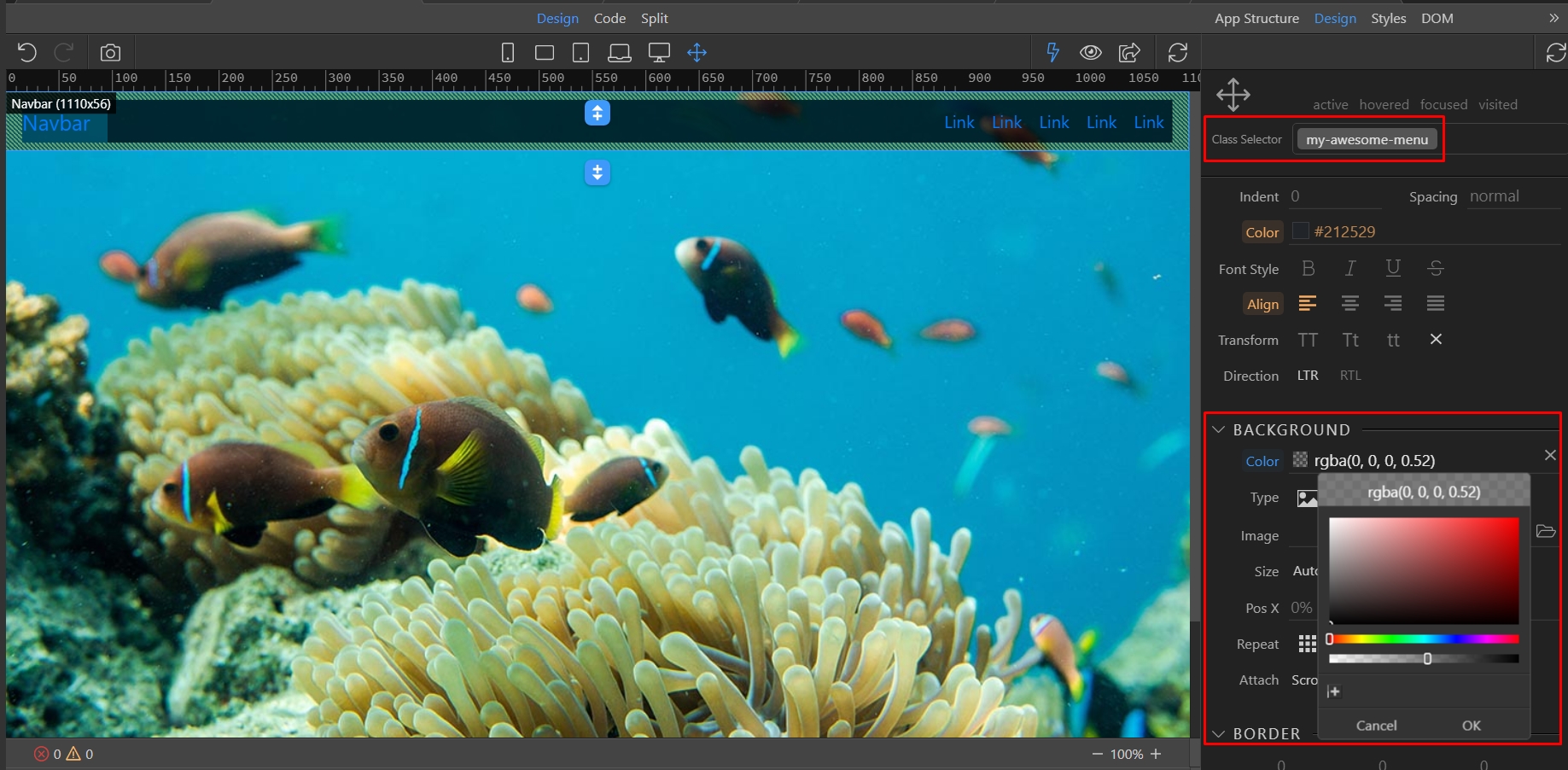Click the lightning bolt icon
1568x770 pixels.
click(1053, 53)
